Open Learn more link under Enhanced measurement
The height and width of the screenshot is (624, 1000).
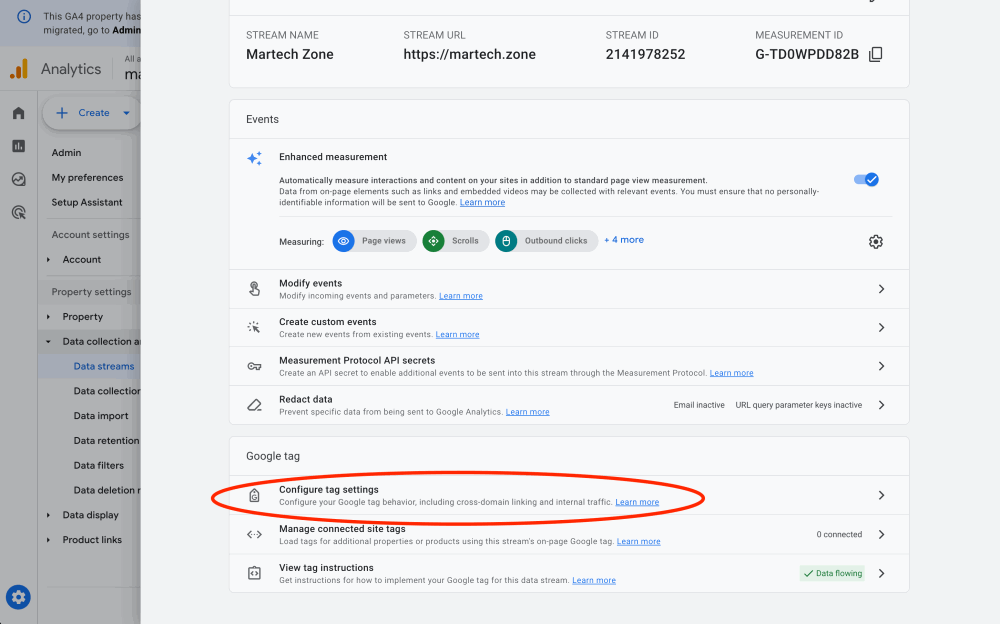coord(482,202)
